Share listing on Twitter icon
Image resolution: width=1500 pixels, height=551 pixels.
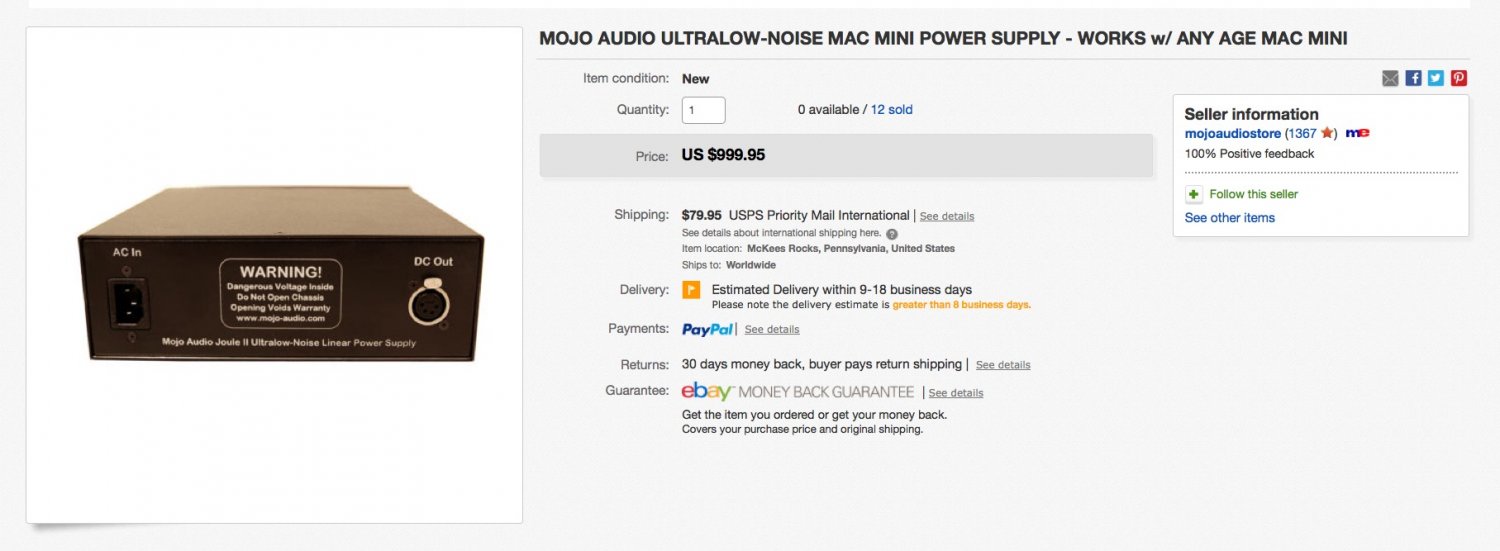point(1436,78)
